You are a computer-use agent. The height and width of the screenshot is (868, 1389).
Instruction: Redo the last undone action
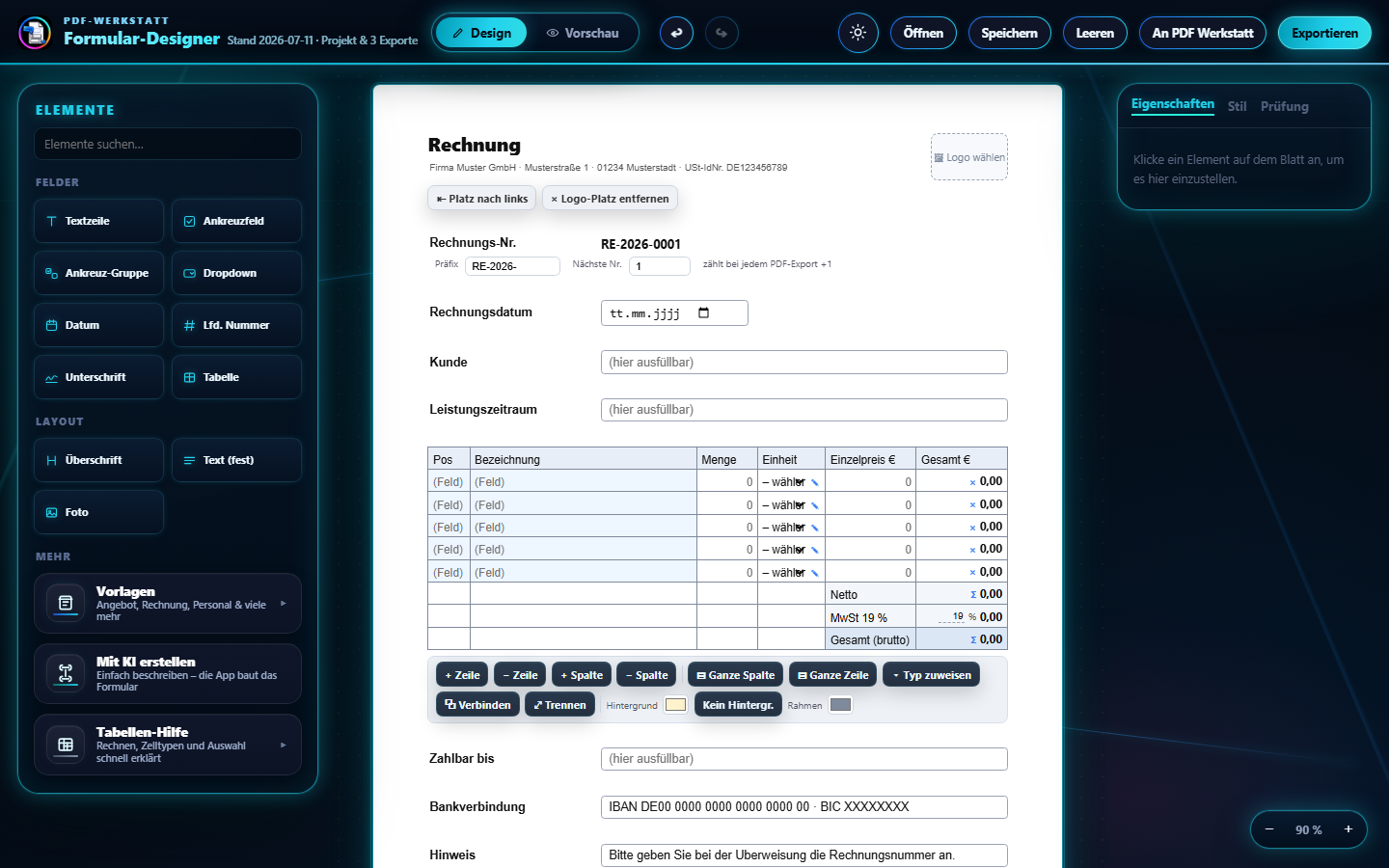pos(722,33)
